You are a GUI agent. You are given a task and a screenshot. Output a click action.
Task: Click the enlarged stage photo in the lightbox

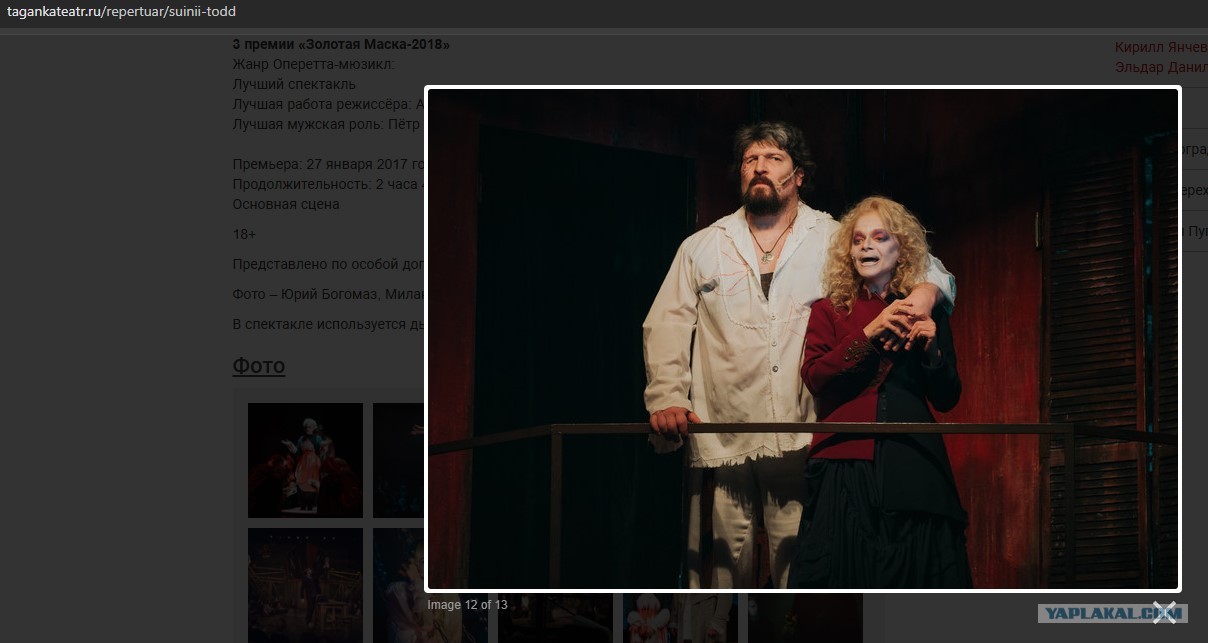click(x=803, y=339)
